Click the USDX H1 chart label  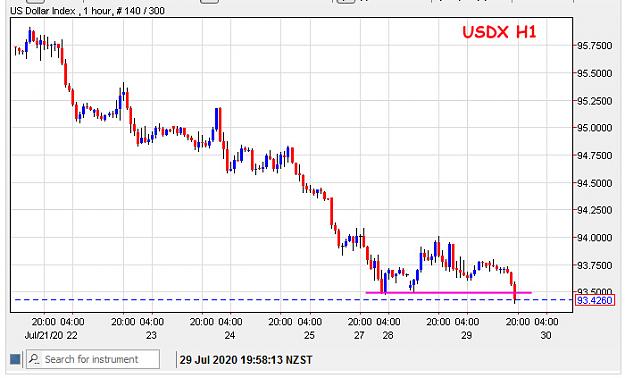pyautogui.click(x=499, y=32)
